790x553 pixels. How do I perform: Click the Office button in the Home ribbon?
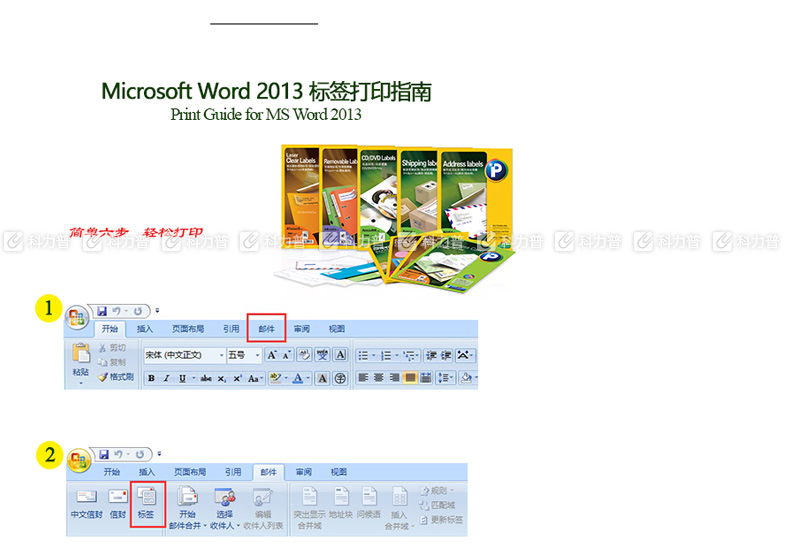tap(77, 318)
